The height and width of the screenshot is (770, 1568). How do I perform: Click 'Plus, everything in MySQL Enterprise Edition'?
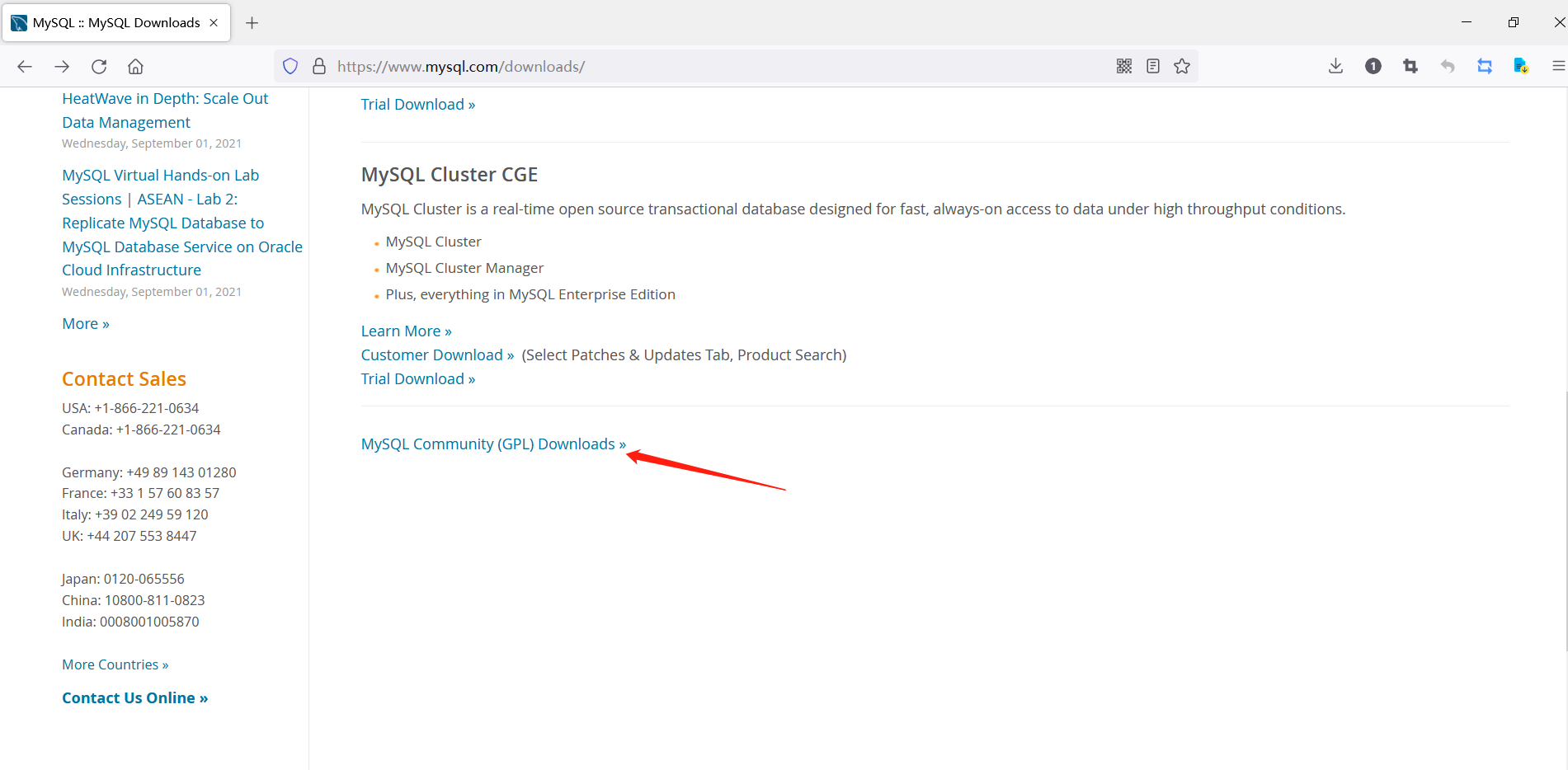point(530,295)
